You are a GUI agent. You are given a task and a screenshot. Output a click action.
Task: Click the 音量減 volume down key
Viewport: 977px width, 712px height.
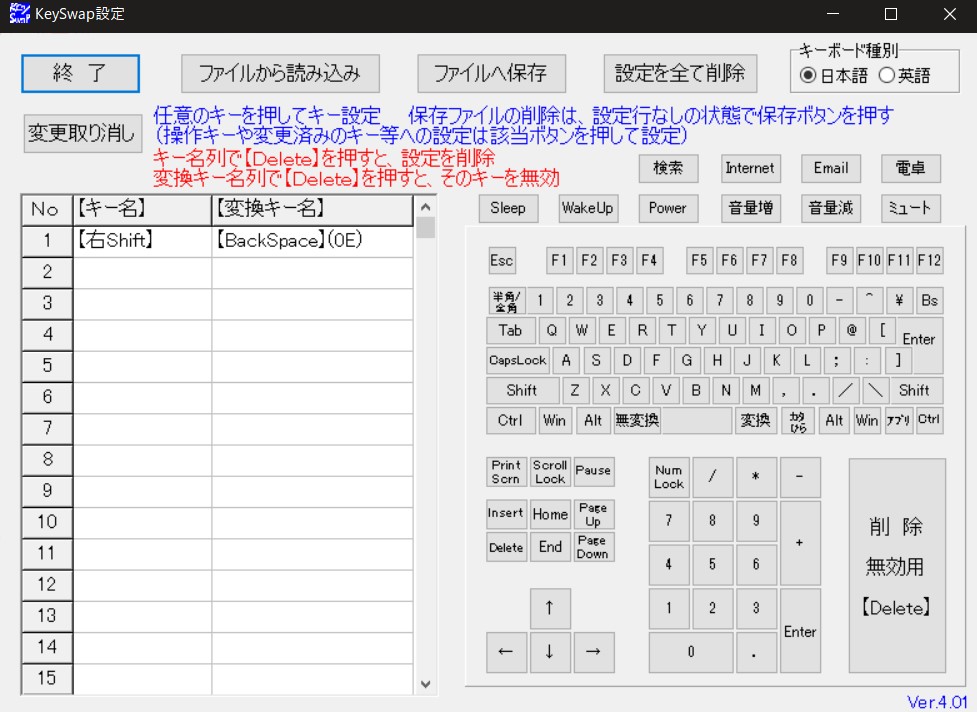coord(831,208)
